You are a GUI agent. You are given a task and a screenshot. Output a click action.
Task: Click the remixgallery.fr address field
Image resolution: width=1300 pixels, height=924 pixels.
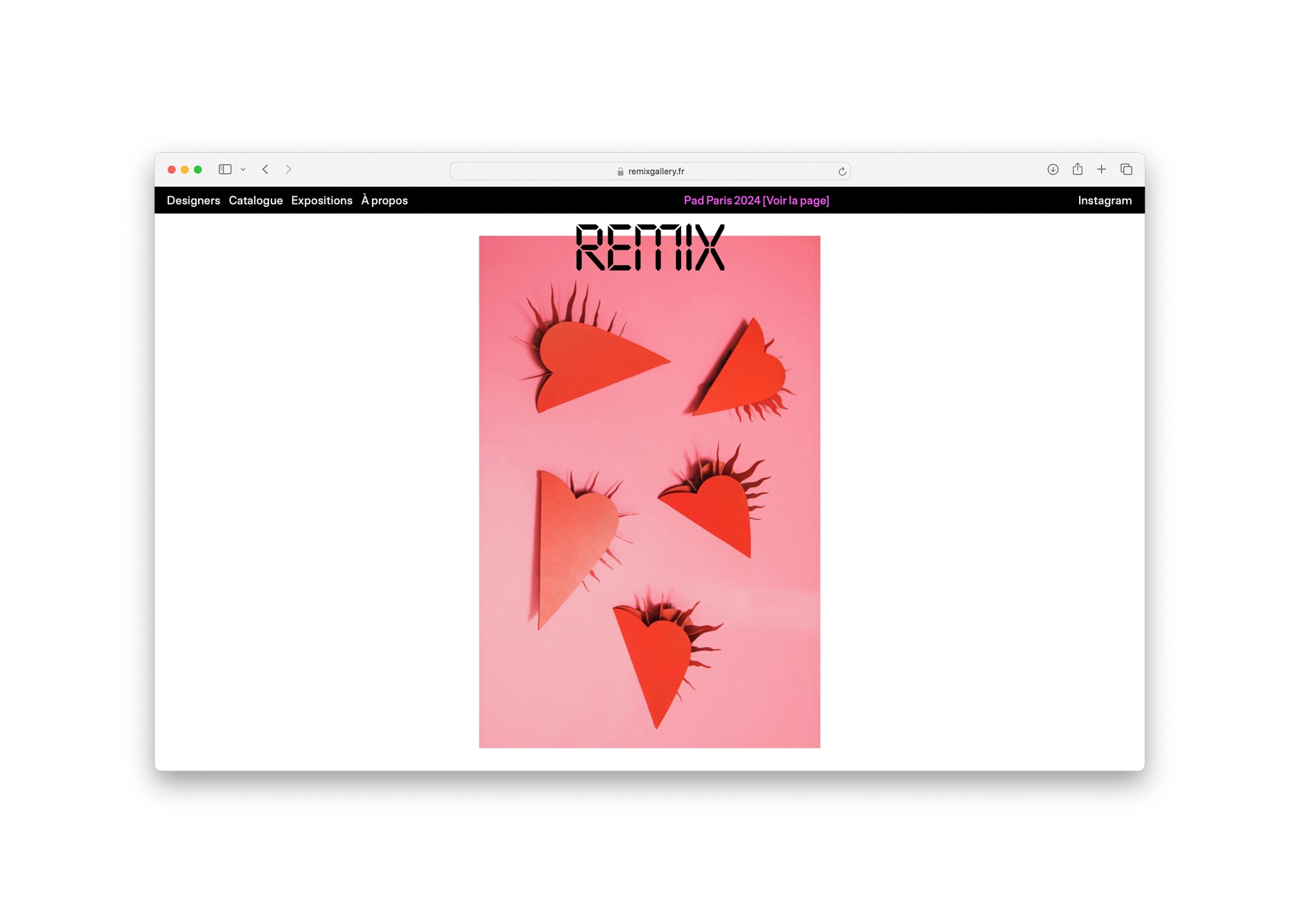tap(656, 171)
